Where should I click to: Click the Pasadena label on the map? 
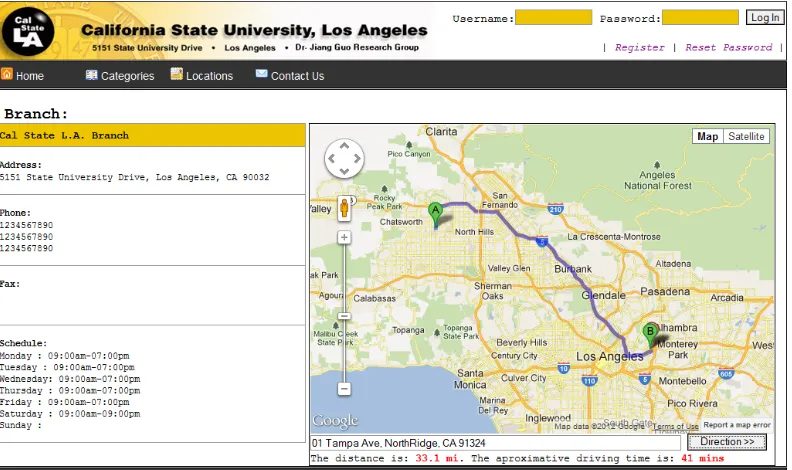tap(665, 291)
